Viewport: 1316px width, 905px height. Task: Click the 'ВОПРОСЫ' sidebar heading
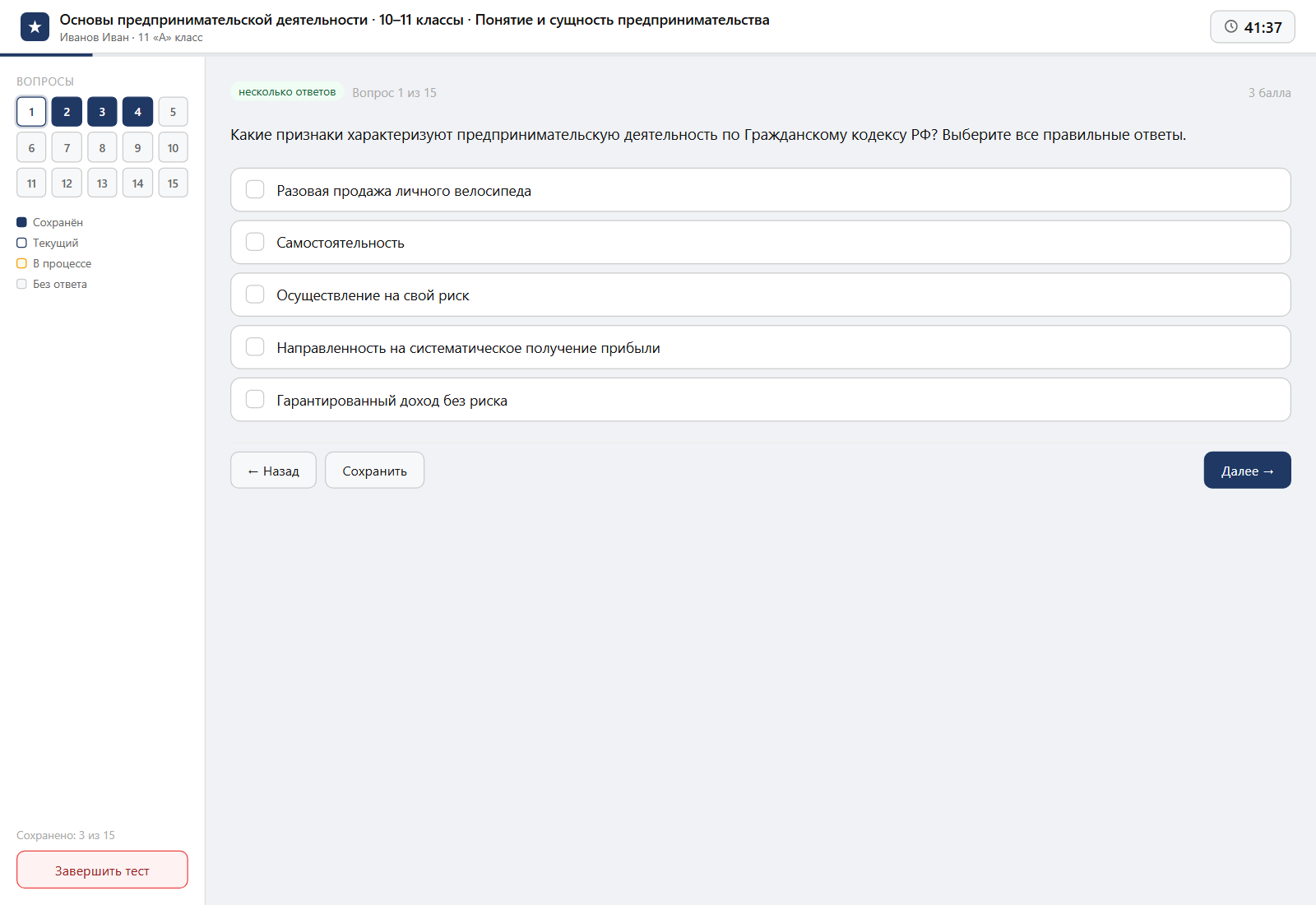(45, 81)
